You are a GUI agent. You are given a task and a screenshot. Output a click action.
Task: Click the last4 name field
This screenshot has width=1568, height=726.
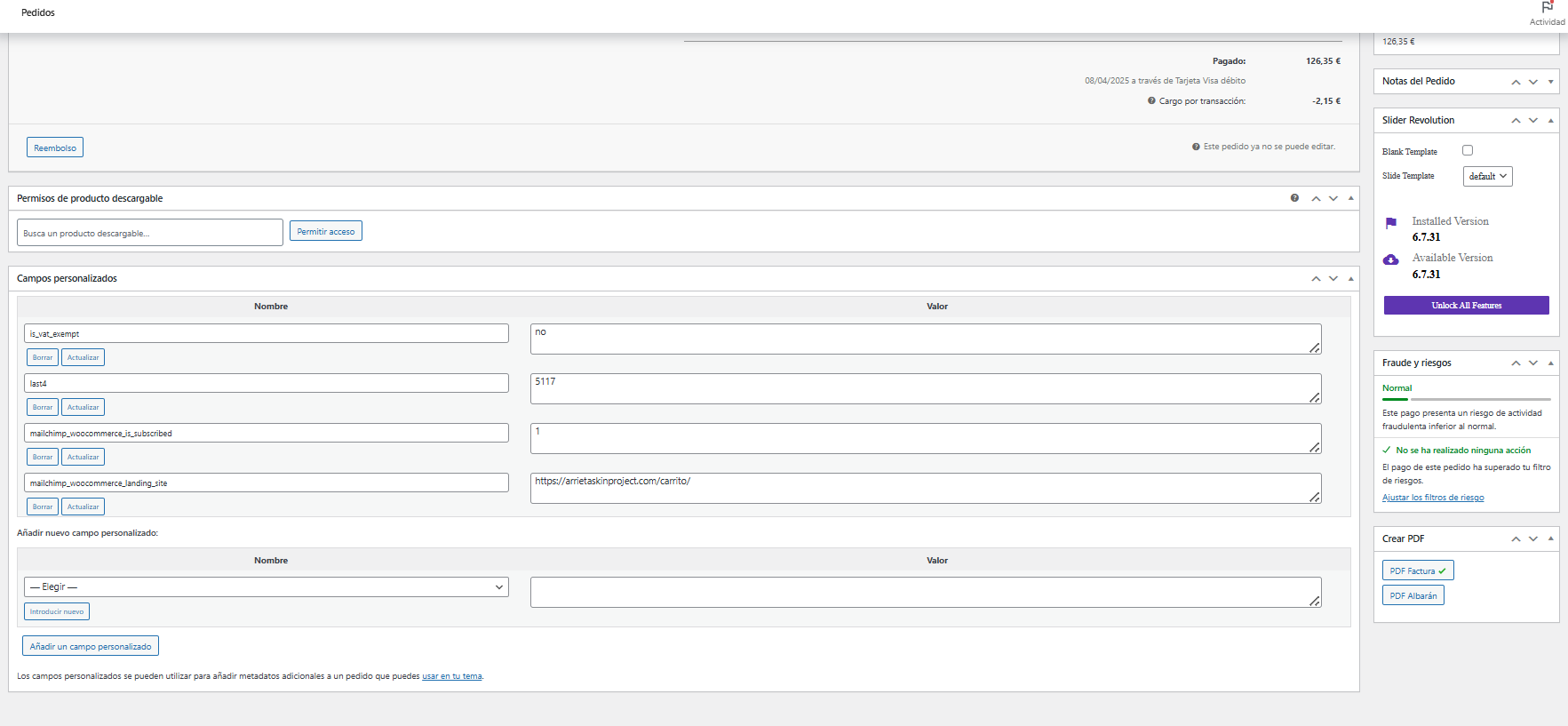point(267,383)
